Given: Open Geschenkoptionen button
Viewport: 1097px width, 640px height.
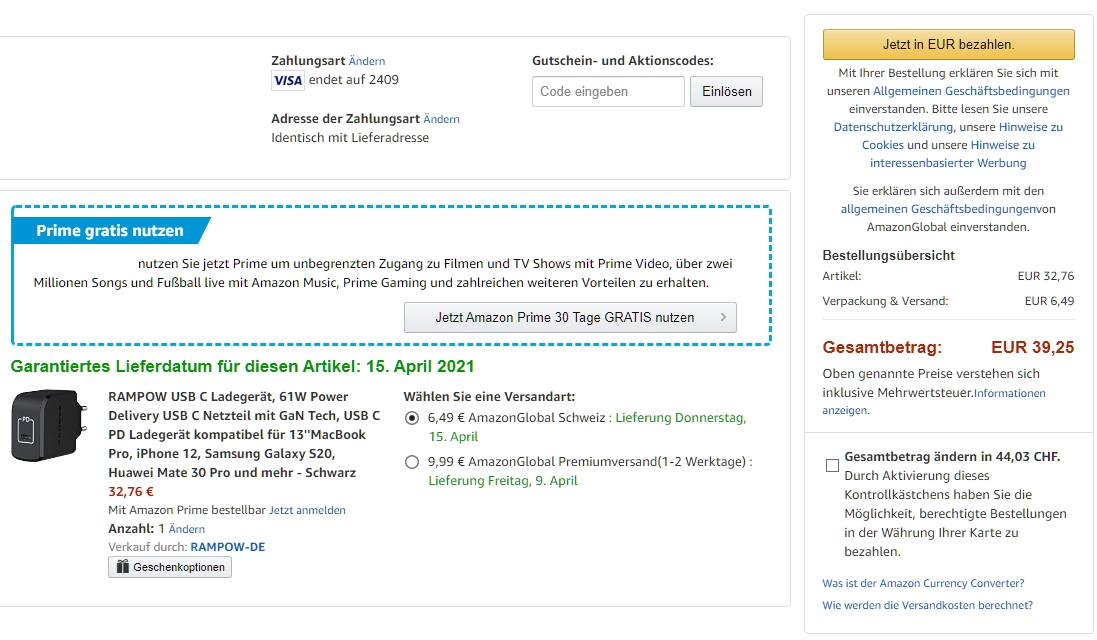Looking at the screenshot, I should coord(170,567).
